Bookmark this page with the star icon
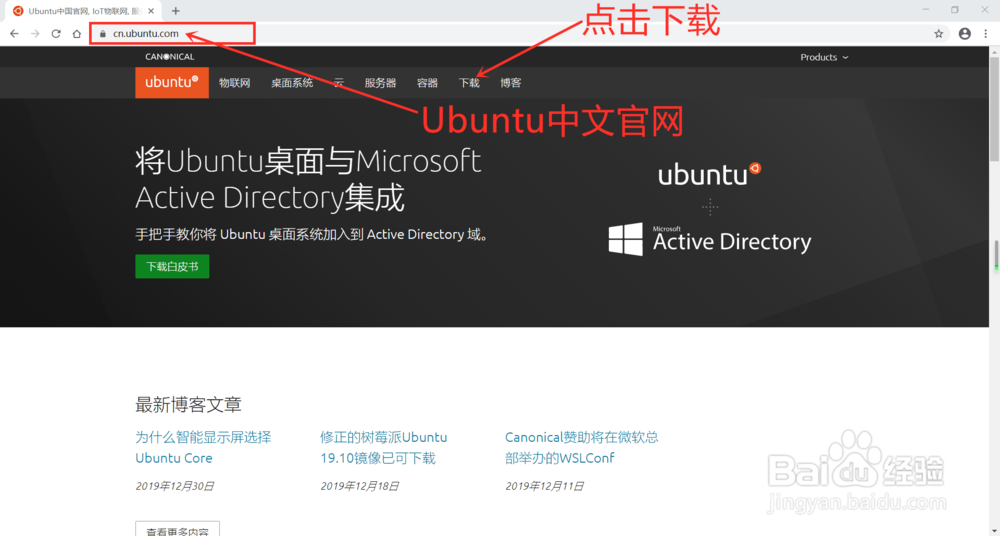This screenshot has height=536, width=1000. 938,34
